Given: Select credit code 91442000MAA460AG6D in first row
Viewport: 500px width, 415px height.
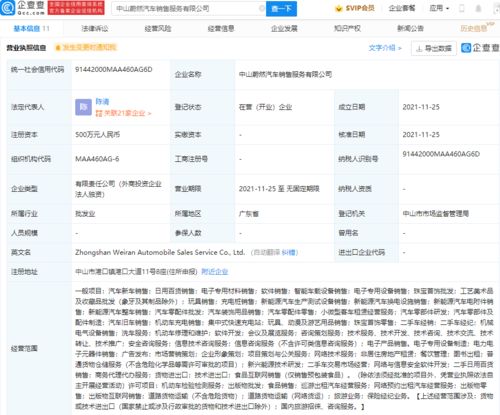Looking at the screenshot, I should [114, 69].
